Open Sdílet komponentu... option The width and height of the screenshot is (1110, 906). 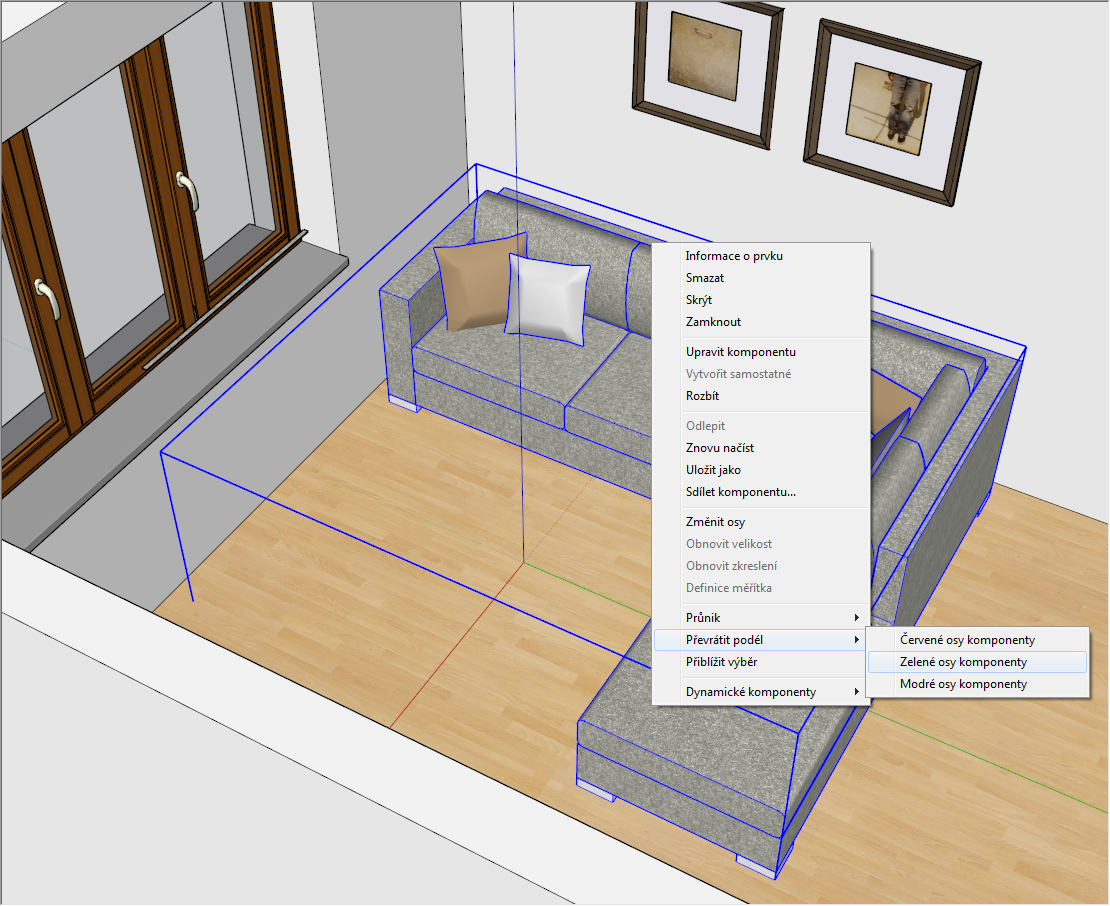click(x=740, y=492)
